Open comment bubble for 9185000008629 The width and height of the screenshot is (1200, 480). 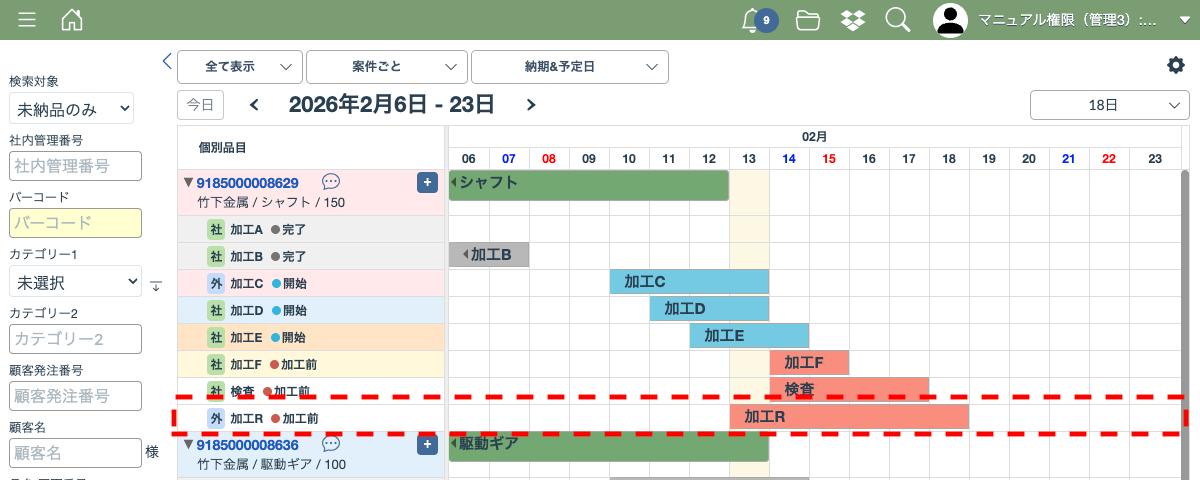pos(331,182)
